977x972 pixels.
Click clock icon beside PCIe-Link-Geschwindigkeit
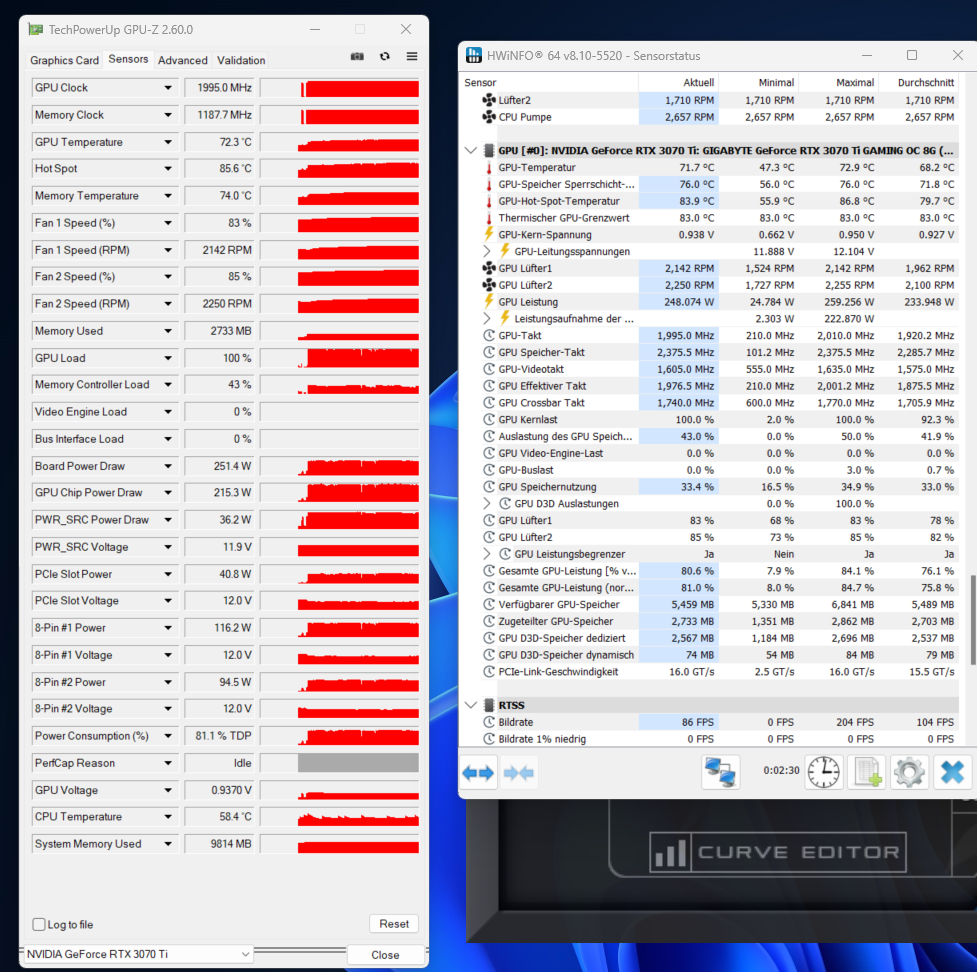click(x=489, y=672)
